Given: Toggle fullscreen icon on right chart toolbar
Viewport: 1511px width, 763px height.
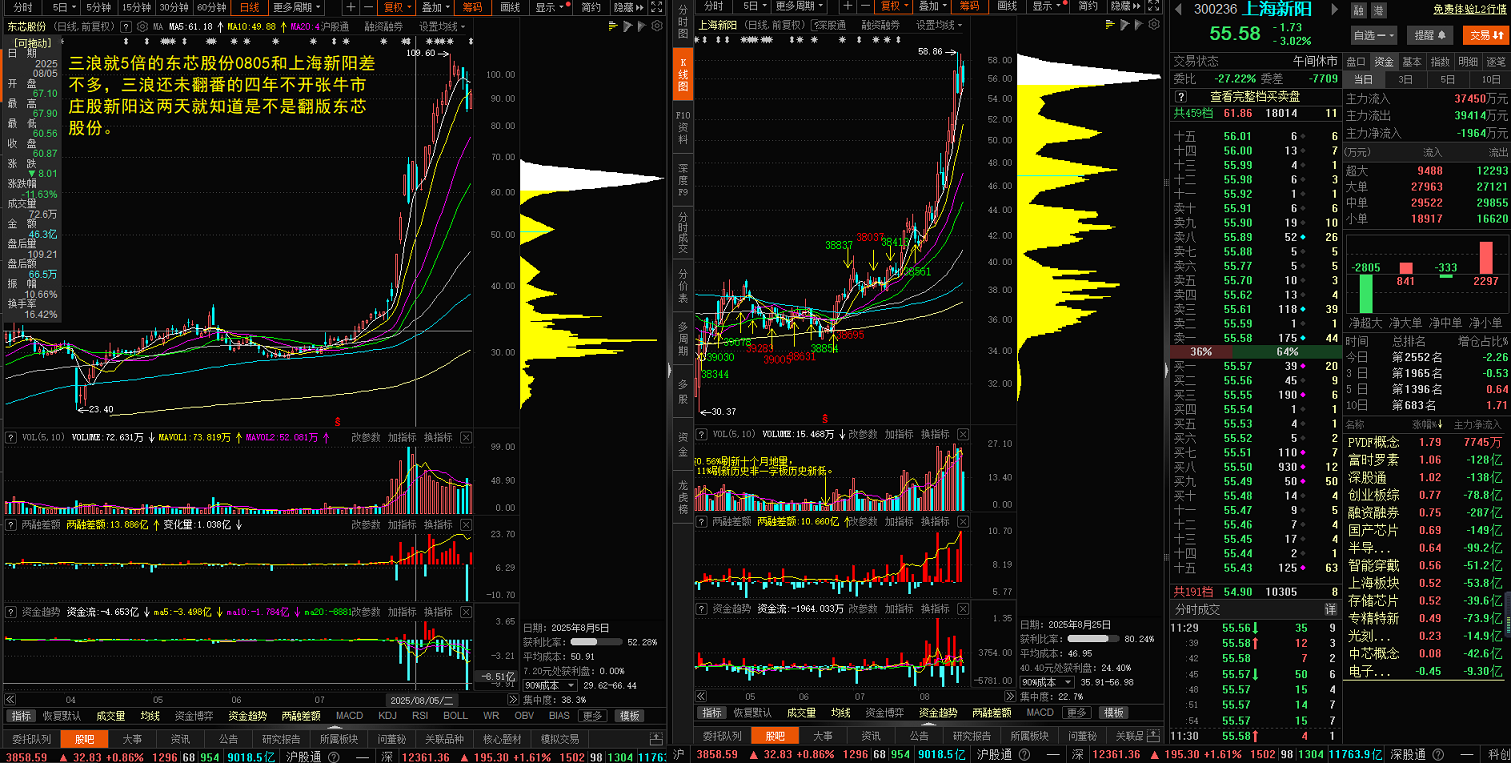Looking at the screenshot, I should click(x=1154, y=7).
